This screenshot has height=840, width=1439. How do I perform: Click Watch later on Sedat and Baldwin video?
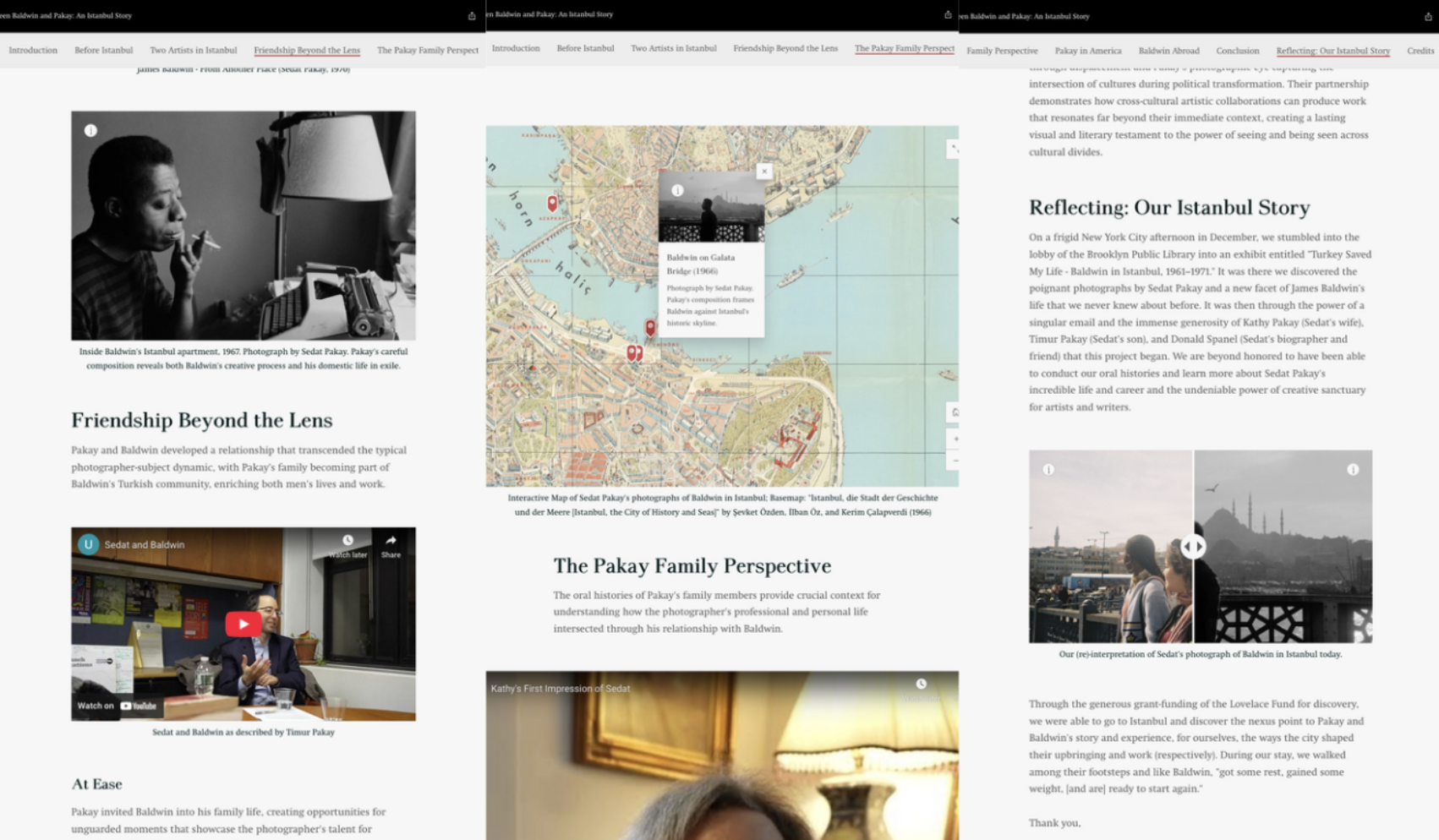(347, 546)
